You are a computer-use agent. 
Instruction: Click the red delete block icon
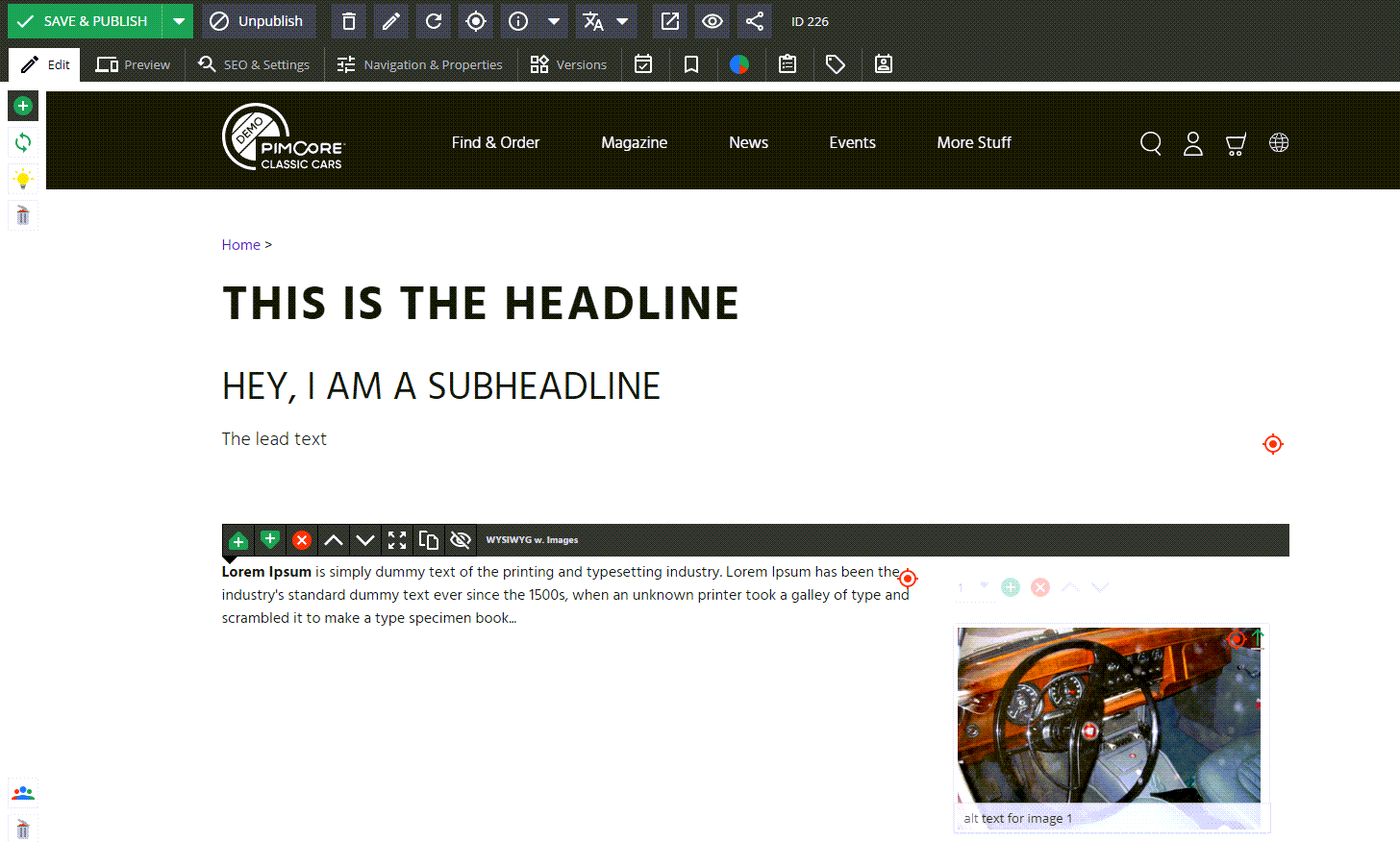302,540
